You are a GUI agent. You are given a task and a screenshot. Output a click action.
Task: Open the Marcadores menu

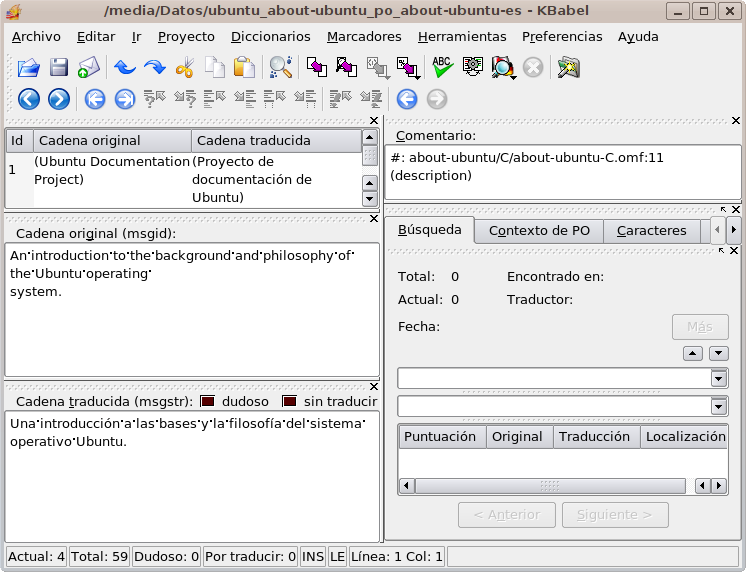click(x=364, y=37)
